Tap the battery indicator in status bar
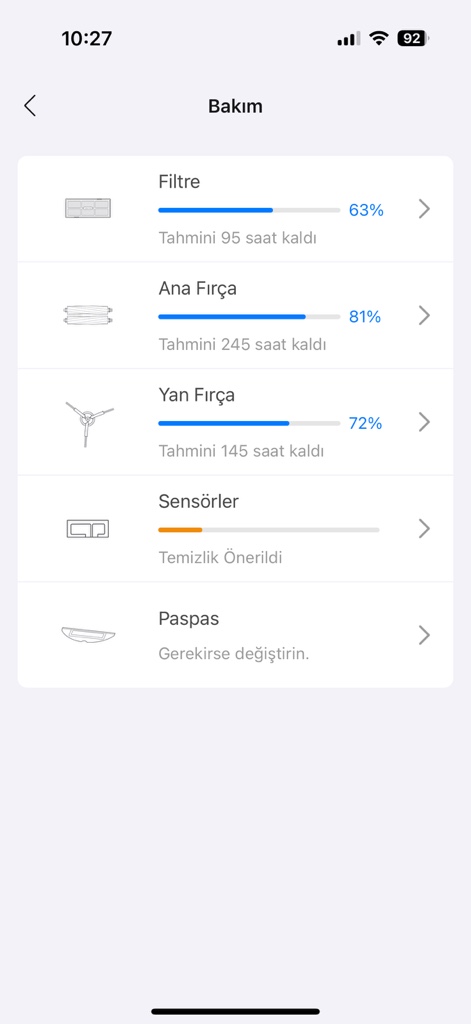471x1024 pixels. click(414, 39)
